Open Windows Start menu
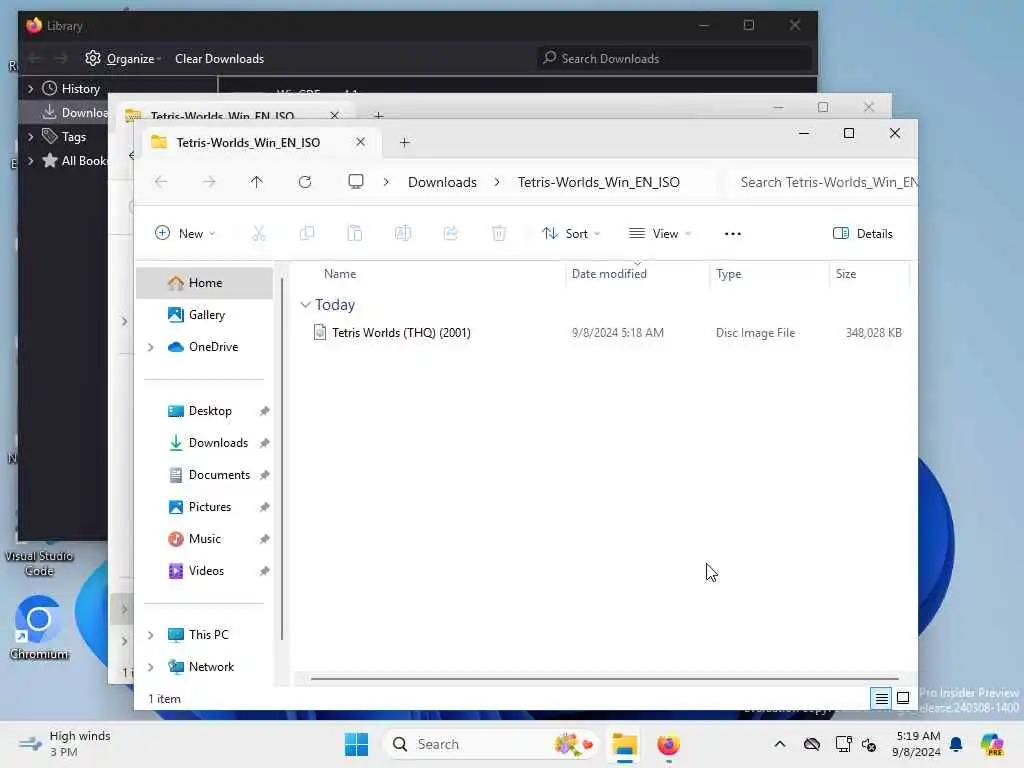Image resolution: width=1024 pixels, height=768 pixels. point(356,744)
